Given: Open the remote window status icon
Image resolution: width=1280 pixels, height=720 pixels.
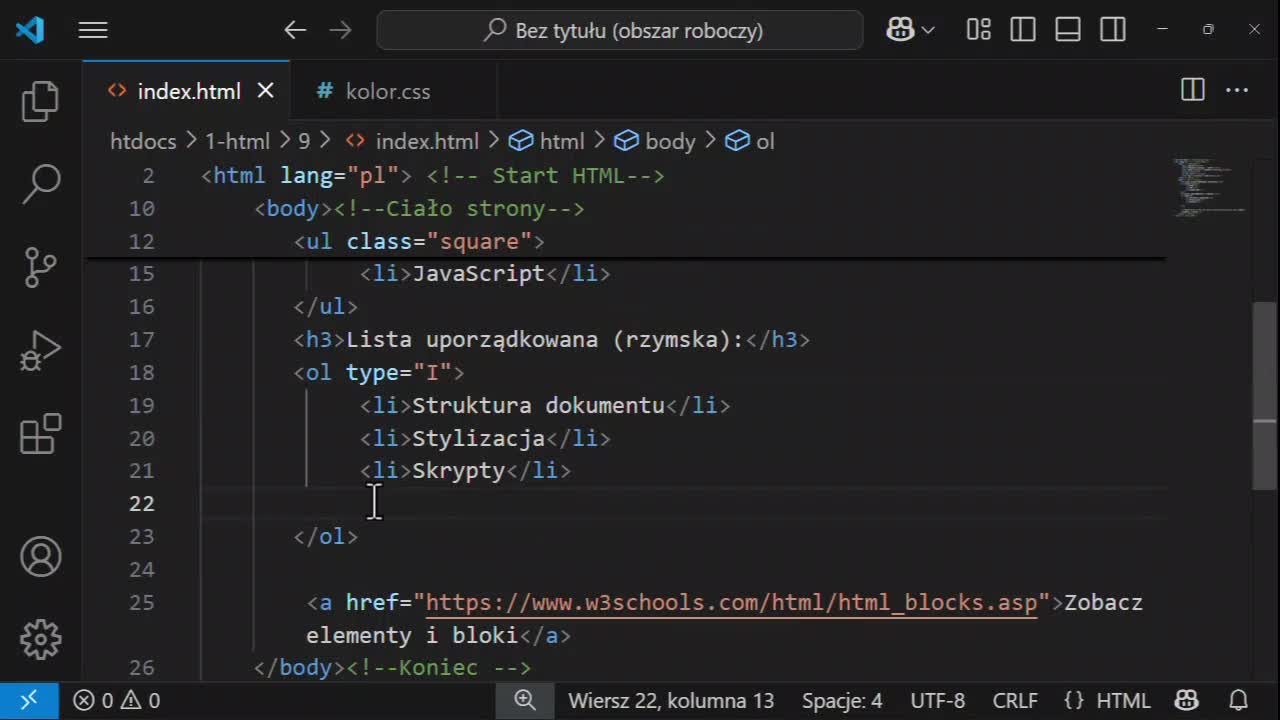Looking at the screenshot, I should [x=28, y=701].
